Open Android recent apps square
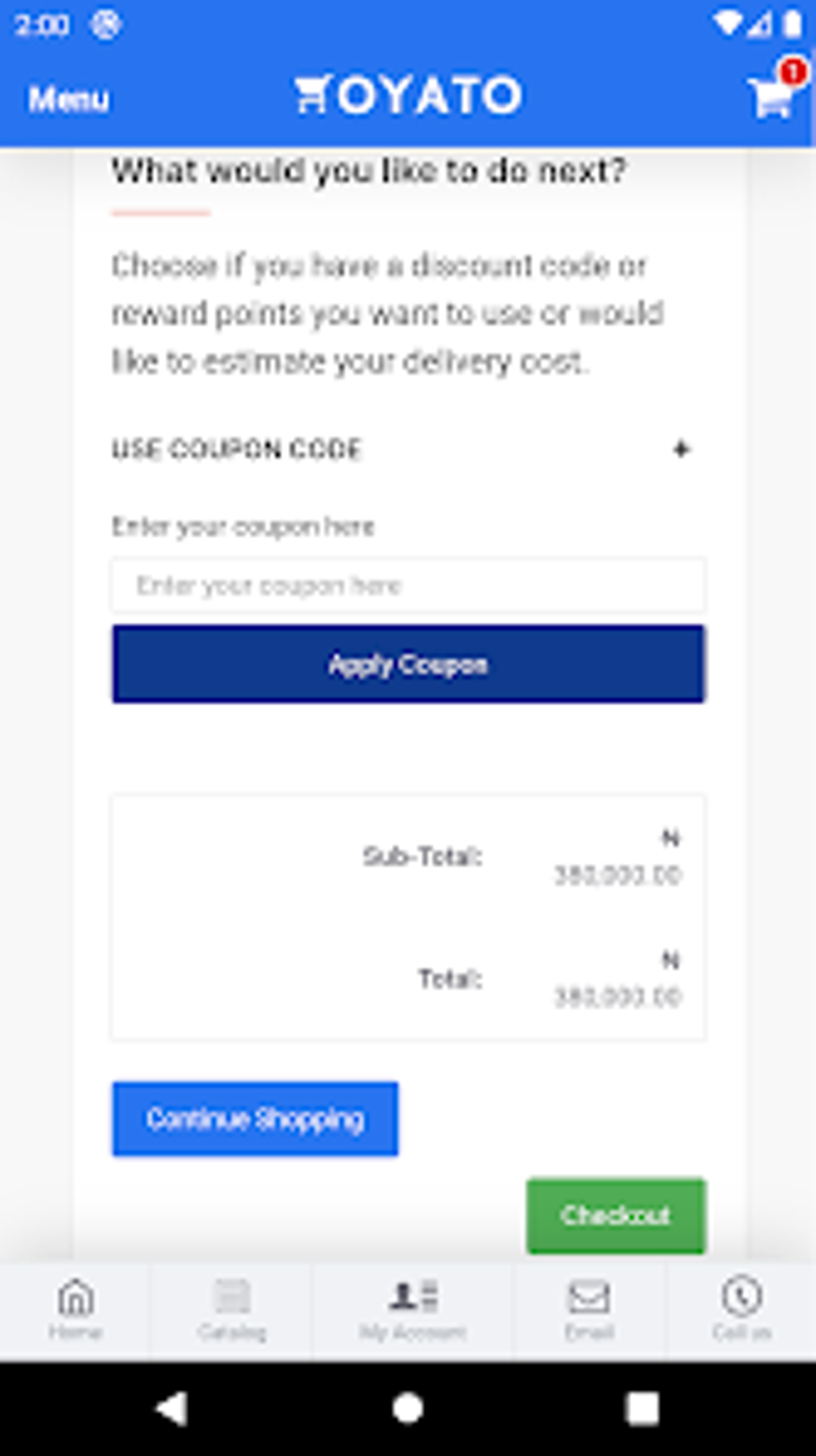The width and height of the screenshot is (816, 1456). pos(642,1408)
